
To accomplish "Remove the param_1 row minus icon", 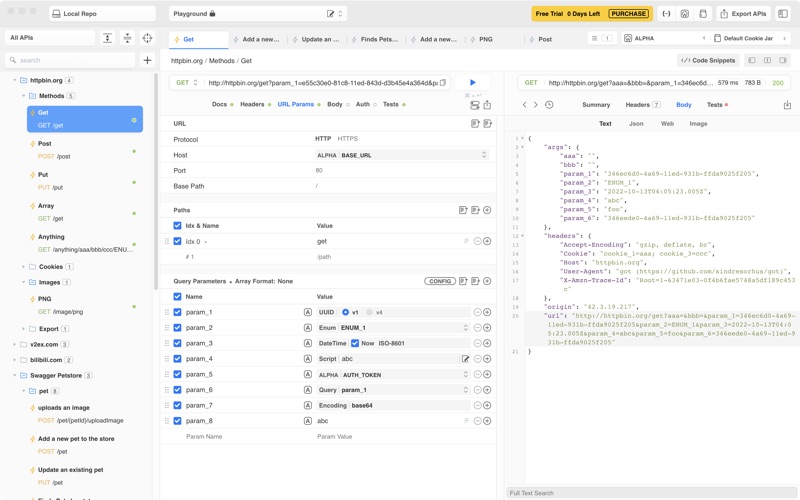I will [x=478, y=312].
